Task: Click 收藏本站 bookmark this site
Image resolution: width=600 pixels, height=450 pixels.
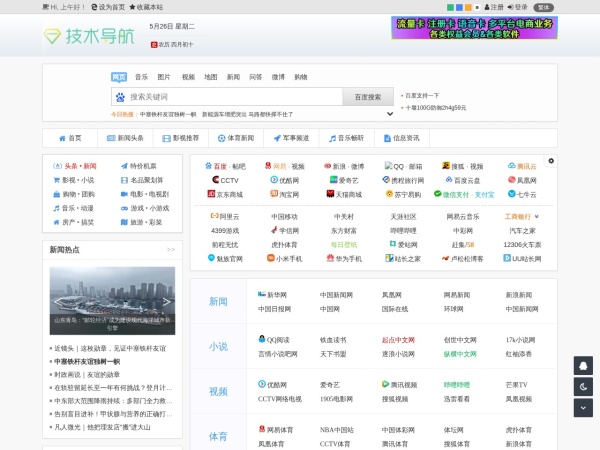Action: 146,7
